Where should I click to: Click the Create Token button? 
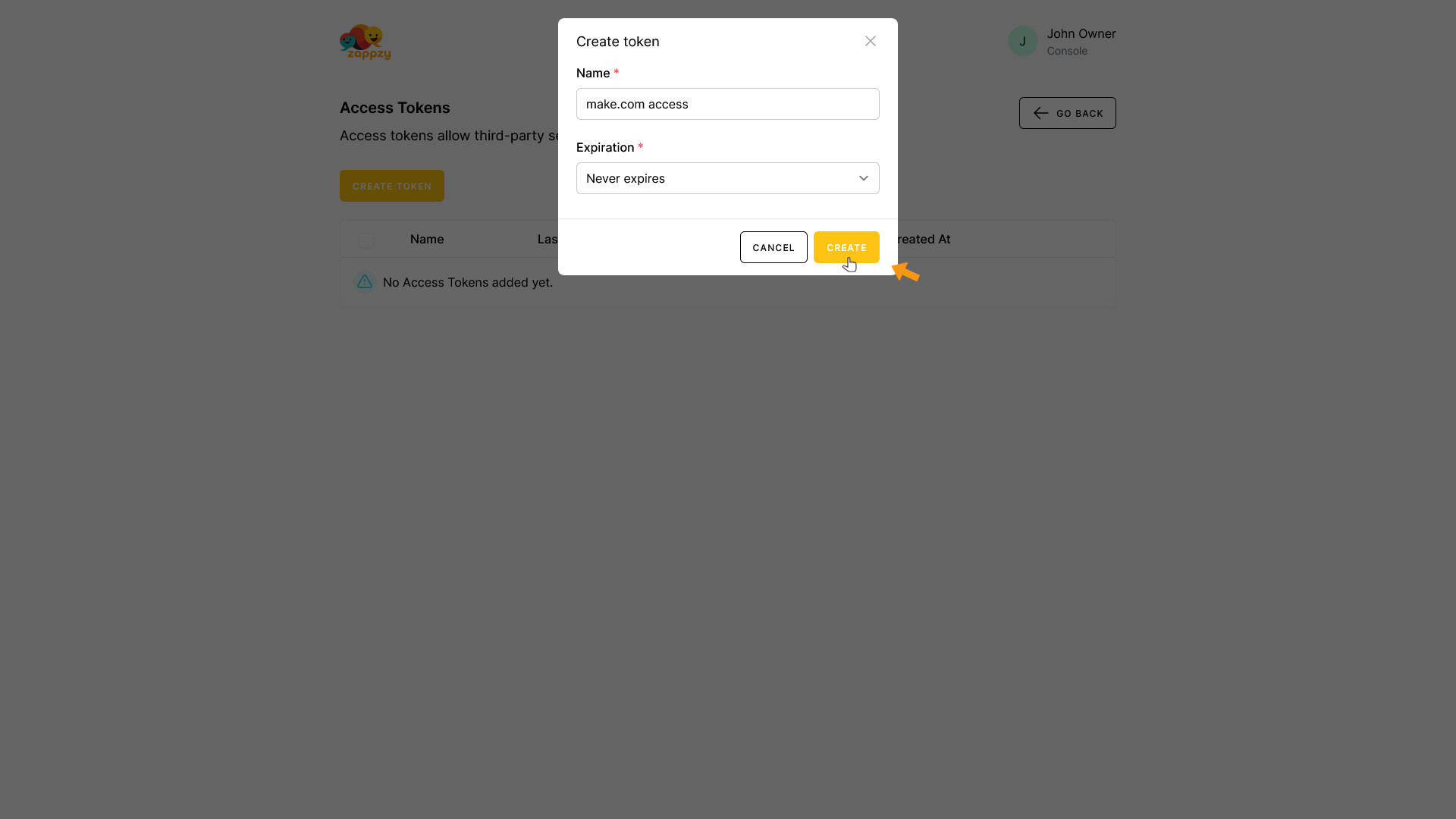[x=391, y=186]
